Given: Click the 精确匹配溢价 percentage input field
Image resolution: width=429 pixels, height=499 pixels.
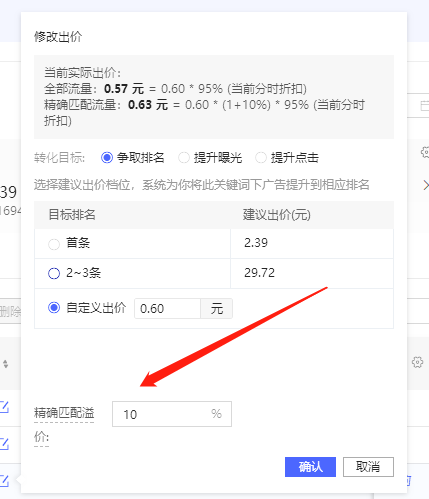Looking at the screenshot, I should 172,414.
